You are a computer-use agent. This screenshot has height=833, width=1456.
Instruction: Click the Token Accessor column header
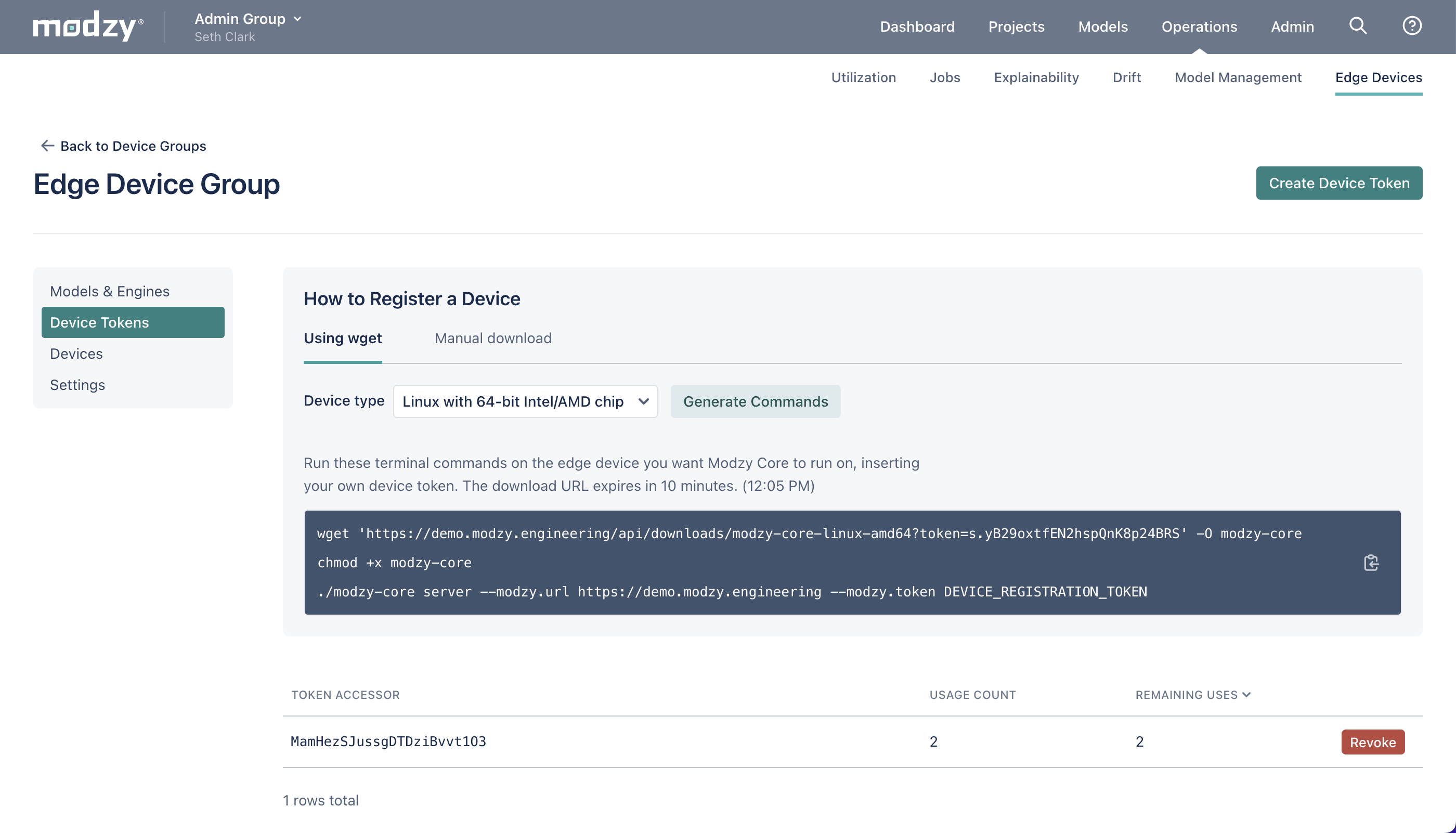[x=346, y=695]
